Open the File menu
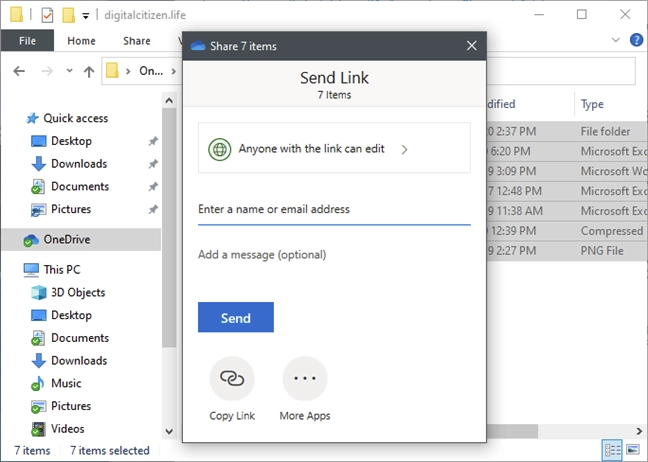The width and height of the screenshot is (648, 462). point(27,41)
